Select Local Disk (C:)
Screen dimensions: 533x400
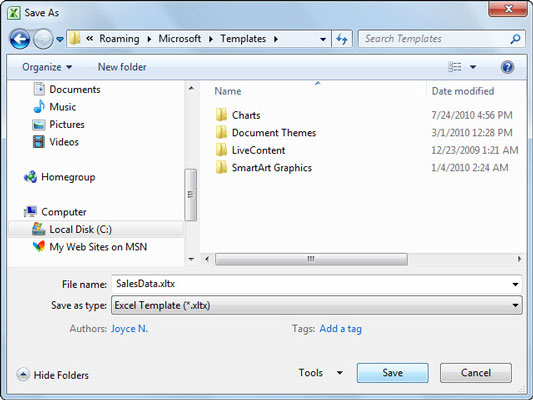(x=96, y=229)
